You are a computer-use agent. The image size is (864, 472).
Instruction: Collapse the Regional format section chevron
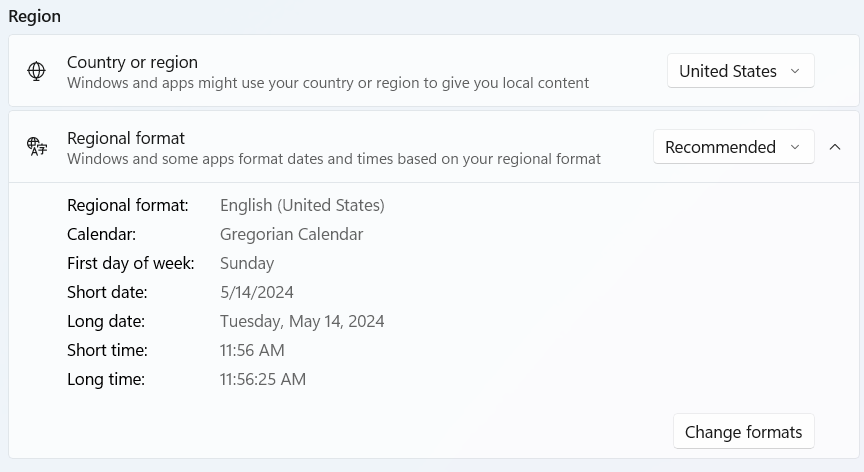(x=835, y=147)
